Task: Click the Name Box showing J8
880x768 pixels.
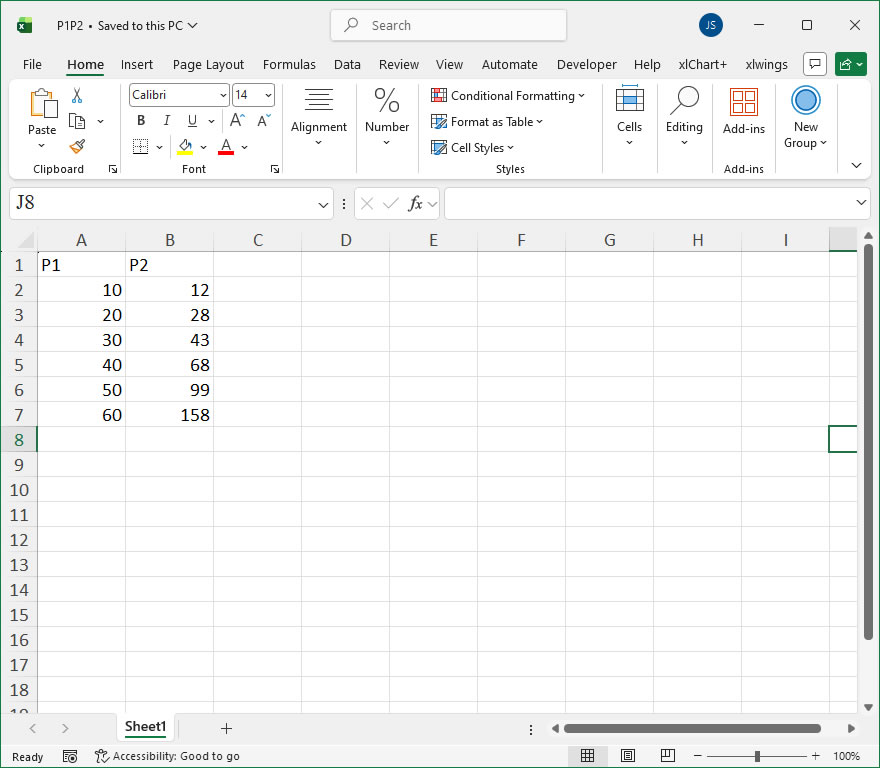Action: click(x=160, y=203)
